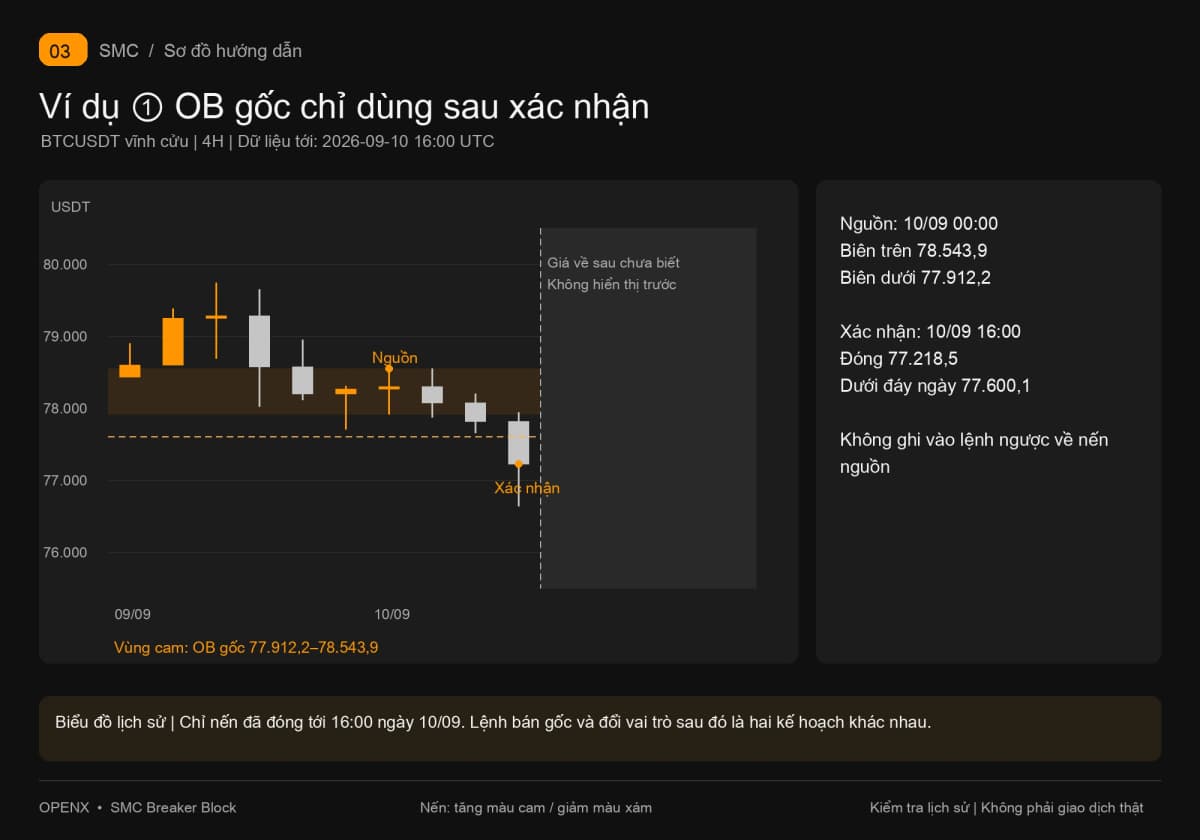Click the 10/09 date axis label
The image size is (1200, 840).
click(x=392, y=614)
